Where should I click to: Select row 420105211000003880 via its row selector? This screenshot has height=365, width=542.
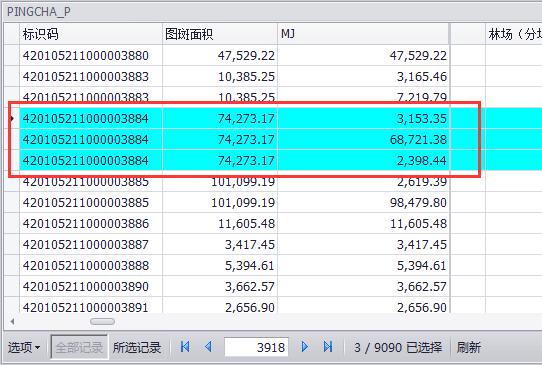12,56
